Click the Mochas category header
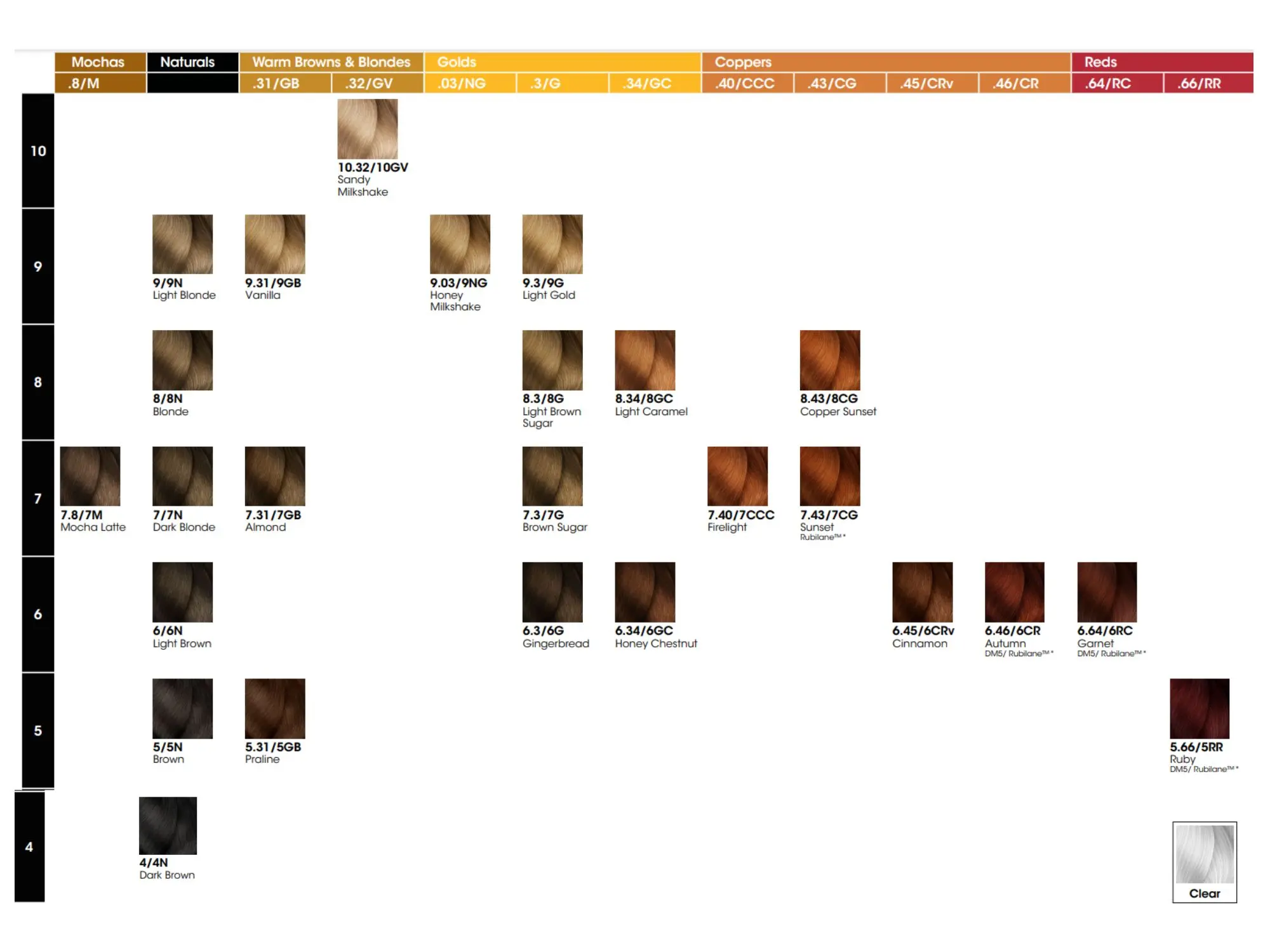The image size is (1270, 952). pyautogui.click(x=98, y=62)
